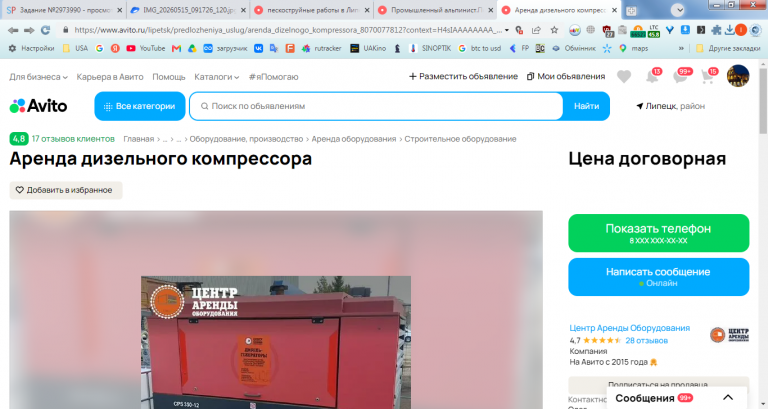The image size is (768, 409).
Task: Open 'Центр Аренды Оборудования' seller link
Action: [629, 328]
